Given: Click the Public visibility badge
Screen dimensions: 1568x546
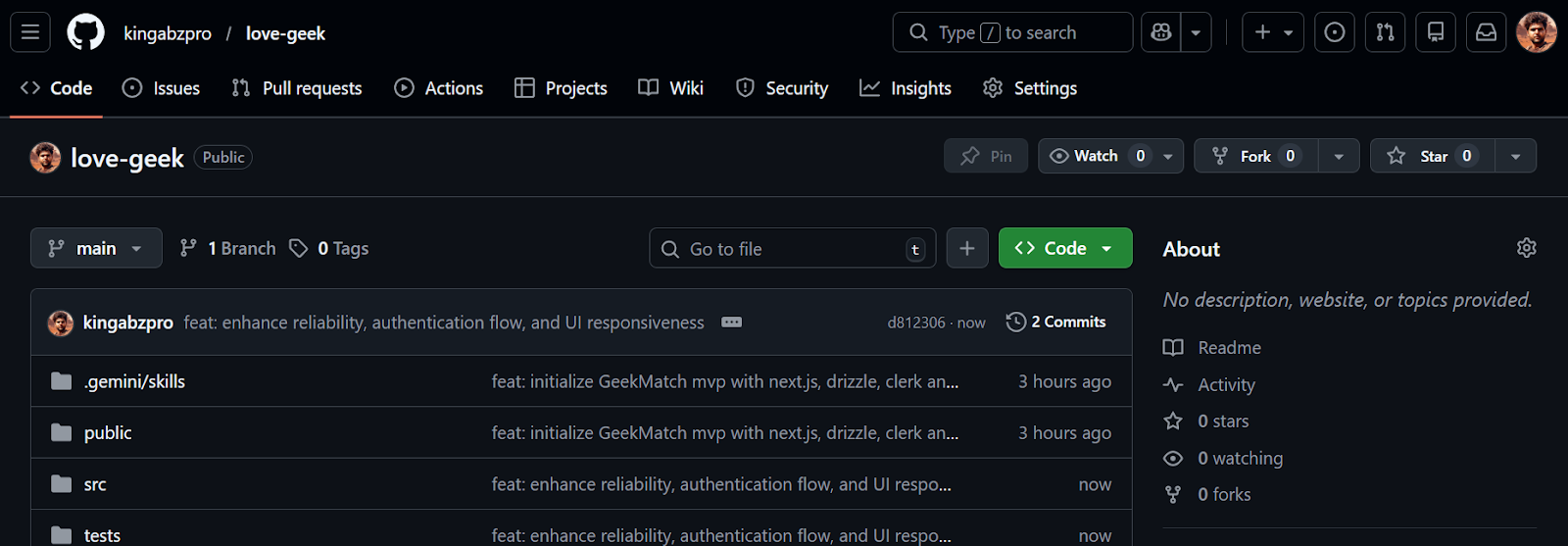Looking at the screenshot, I should tap(223, 157).
